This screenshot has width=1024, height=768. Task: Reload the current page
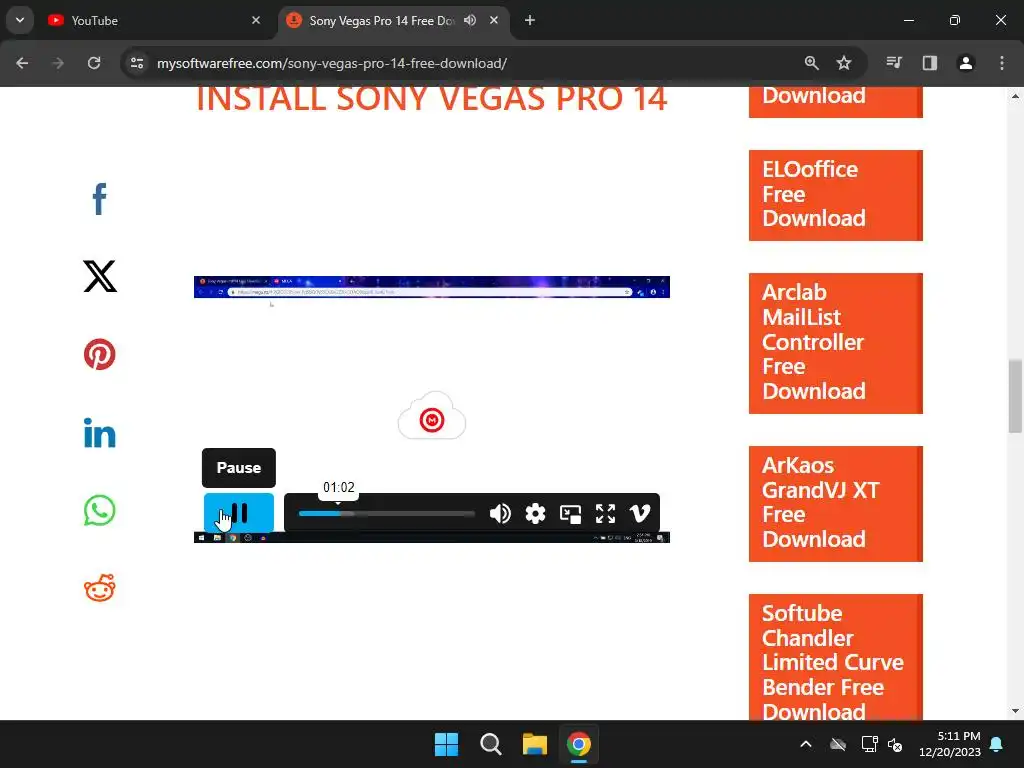(x=94, y=63)
